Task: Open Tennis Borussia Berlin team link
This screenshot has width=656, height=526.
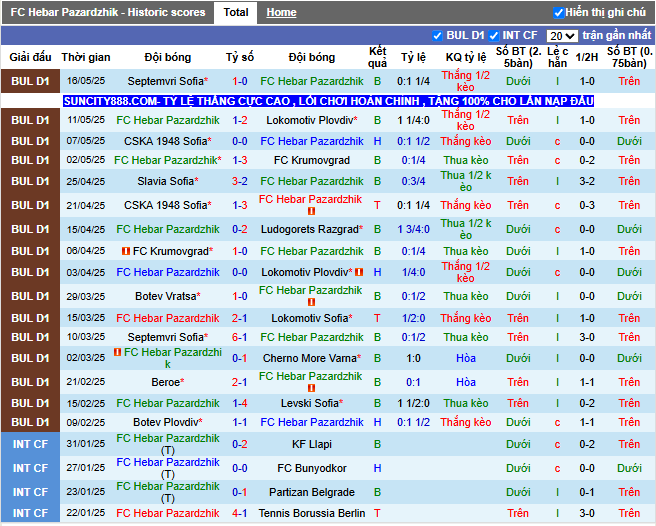Action: point(312,513)
